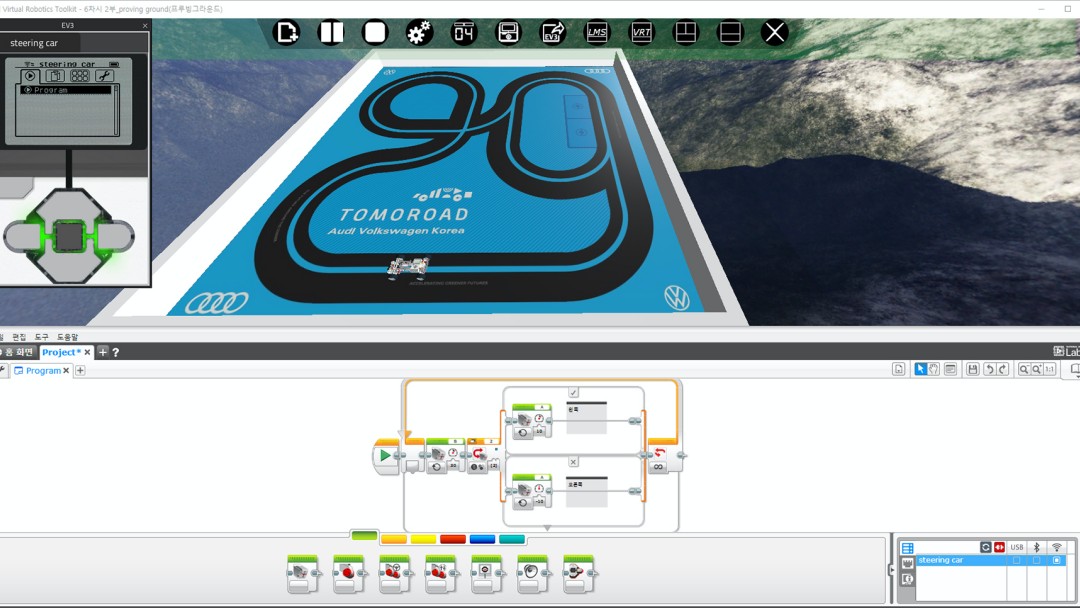The image size is (1080, 608).
Task: Select the teal My Blocks palette tab
Action: pos(512,539)
